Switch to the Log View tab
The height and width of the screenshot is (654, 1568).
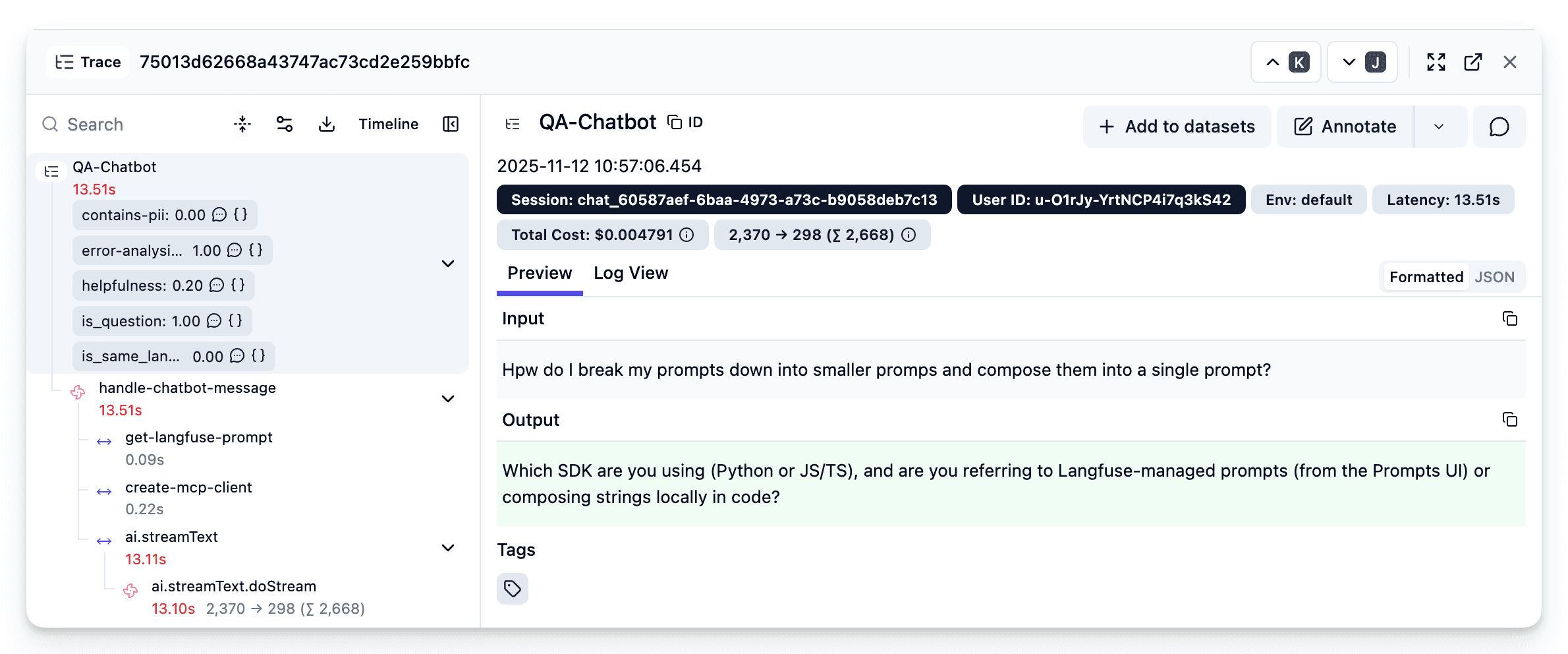click(x=630, y=272)
